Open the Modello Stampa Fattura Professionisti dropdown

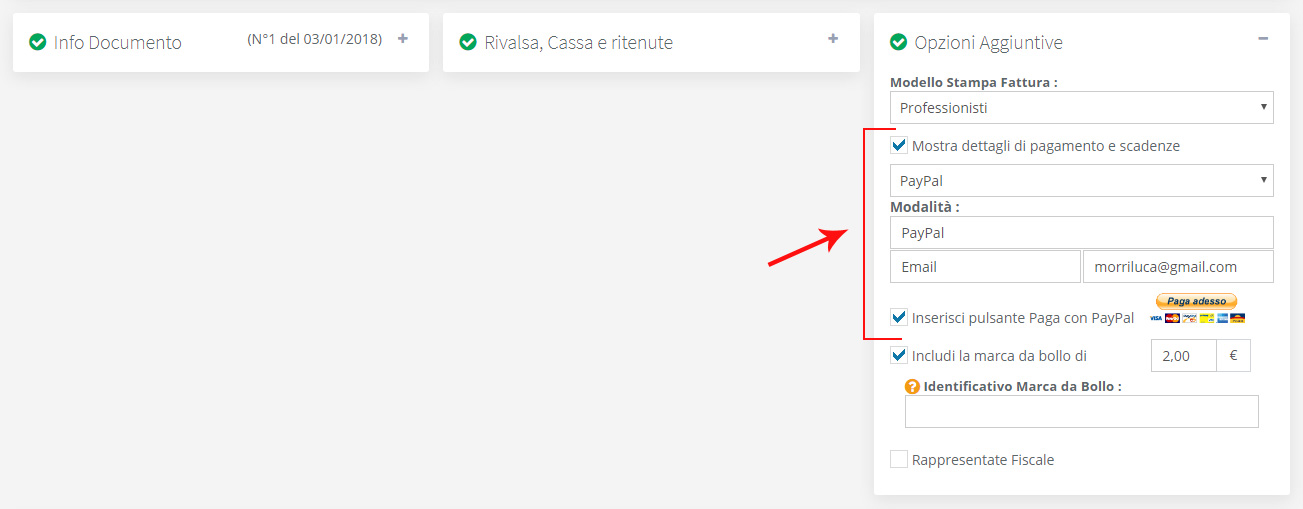coord(1081,107)
